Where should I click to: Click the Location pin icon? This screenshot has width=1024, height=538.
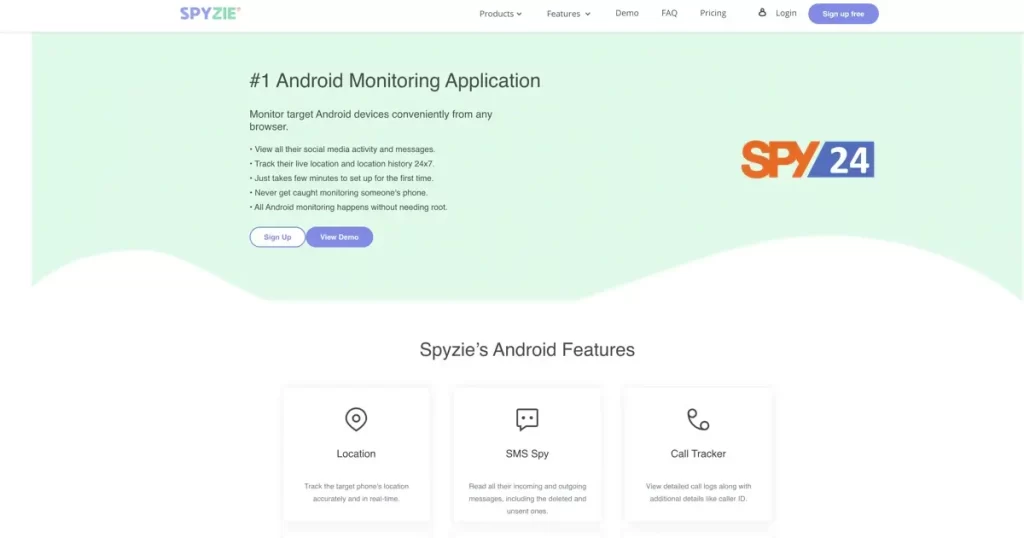click(356, 419)
